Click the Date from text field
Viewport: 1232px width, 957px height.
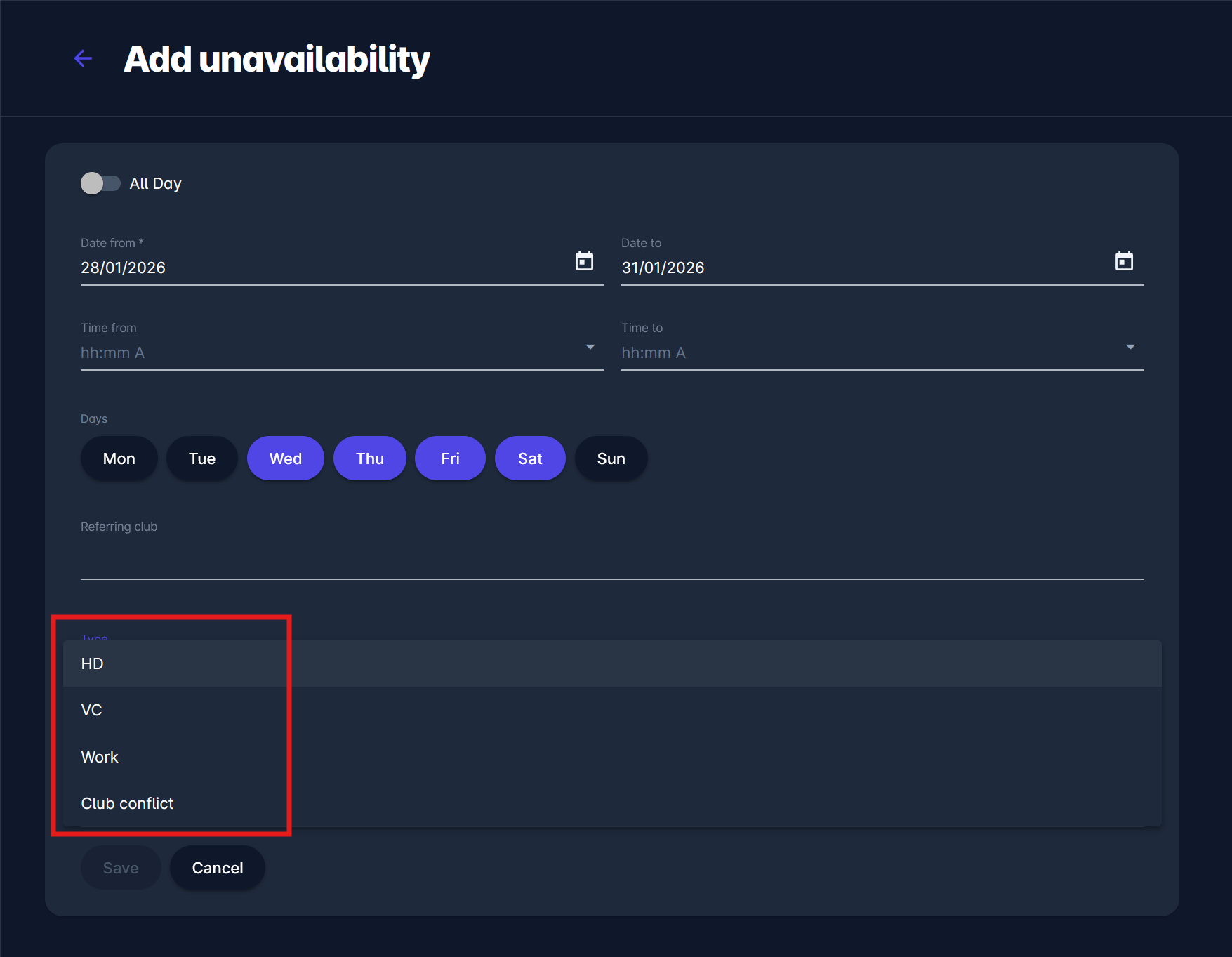pyautogui.click(x=323, y=268)
